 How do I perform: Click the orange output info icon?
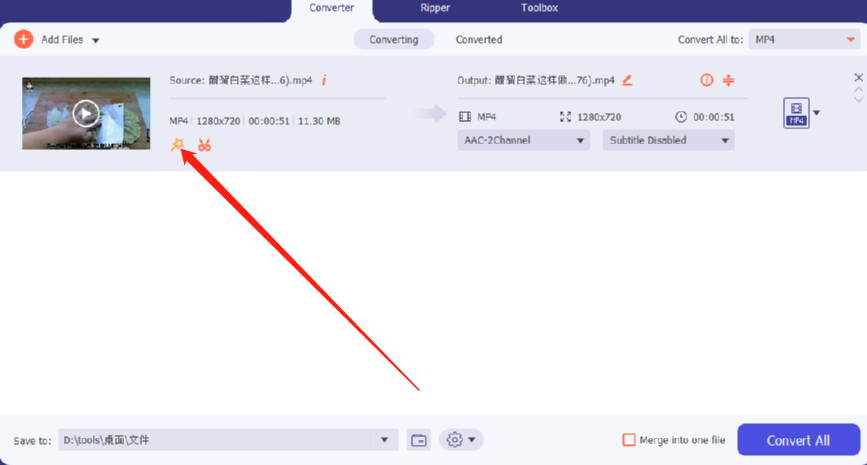[706, 80]
